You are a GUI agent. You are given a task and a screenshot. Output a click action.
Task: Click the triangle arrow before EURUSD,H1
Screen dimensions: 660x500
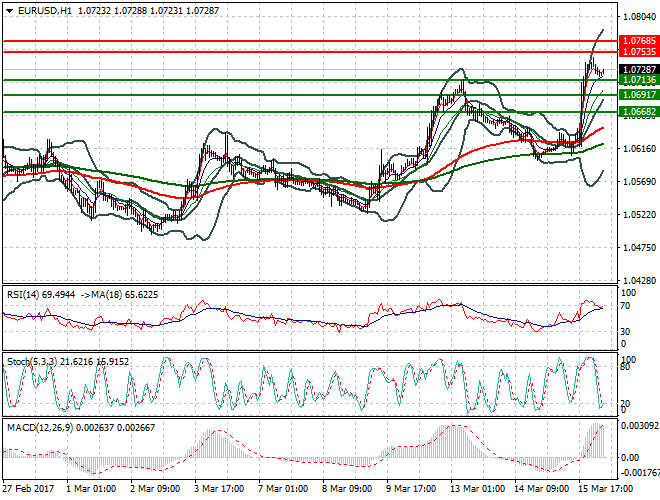pos(8,8)
